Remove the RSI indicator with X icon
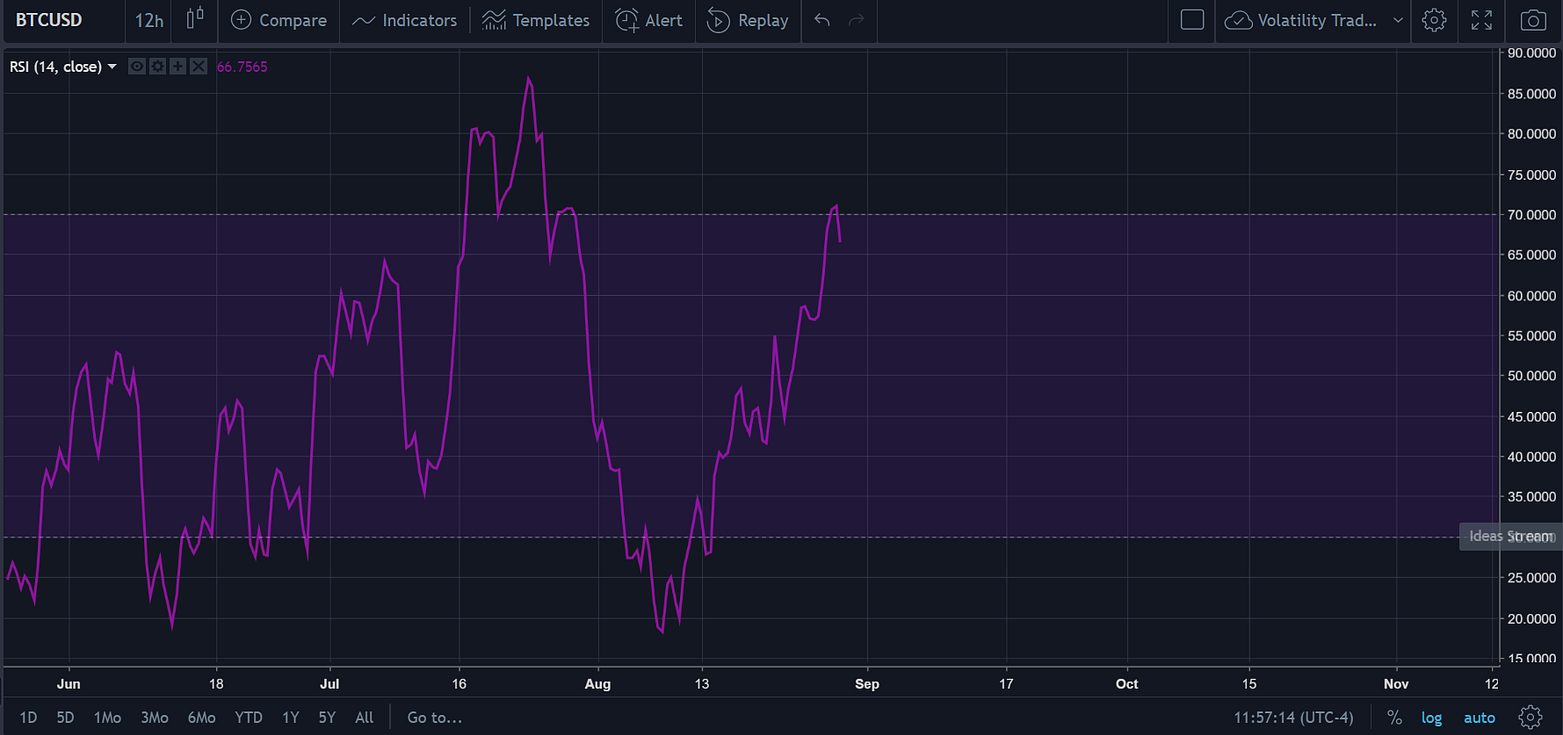Viewport: 1563px width, 735px height. coord(198,66)
